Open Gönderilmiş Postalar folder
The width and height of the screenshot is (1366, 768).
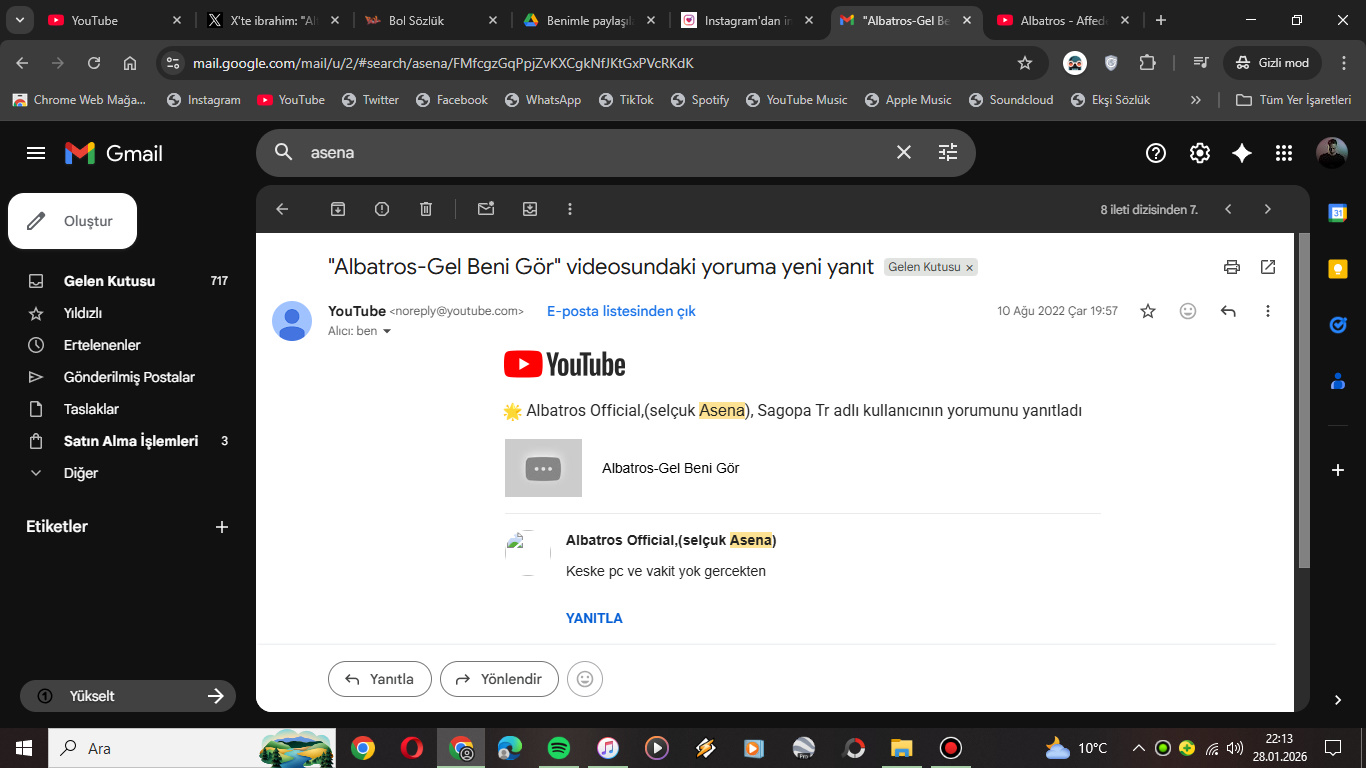tap(128, 377)
